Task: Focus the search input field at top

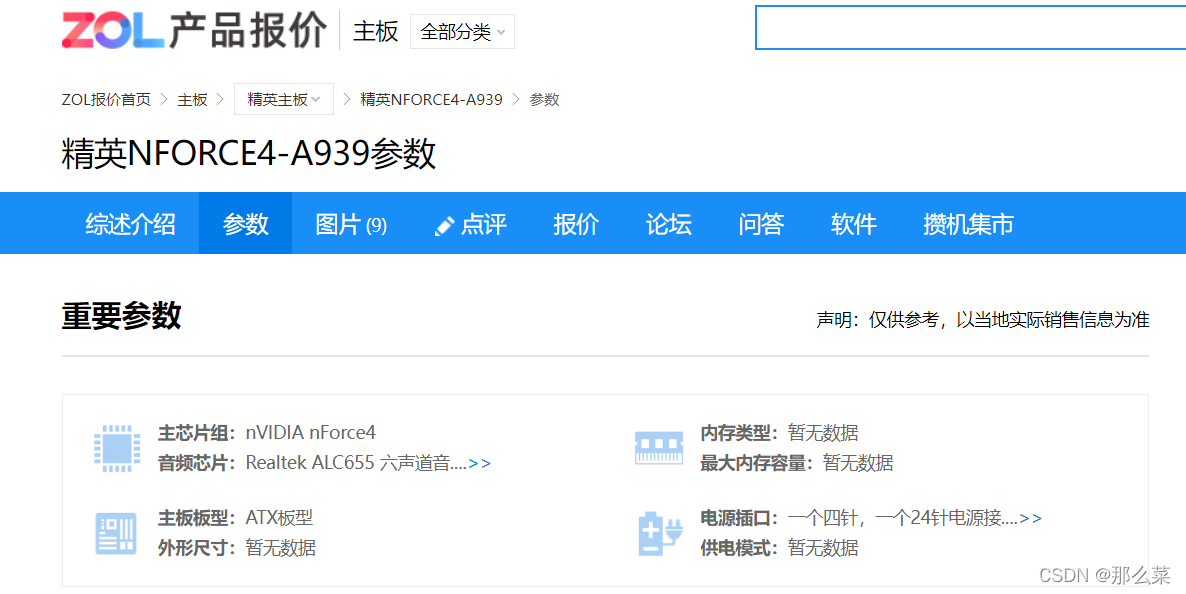Action: (970, 28)
